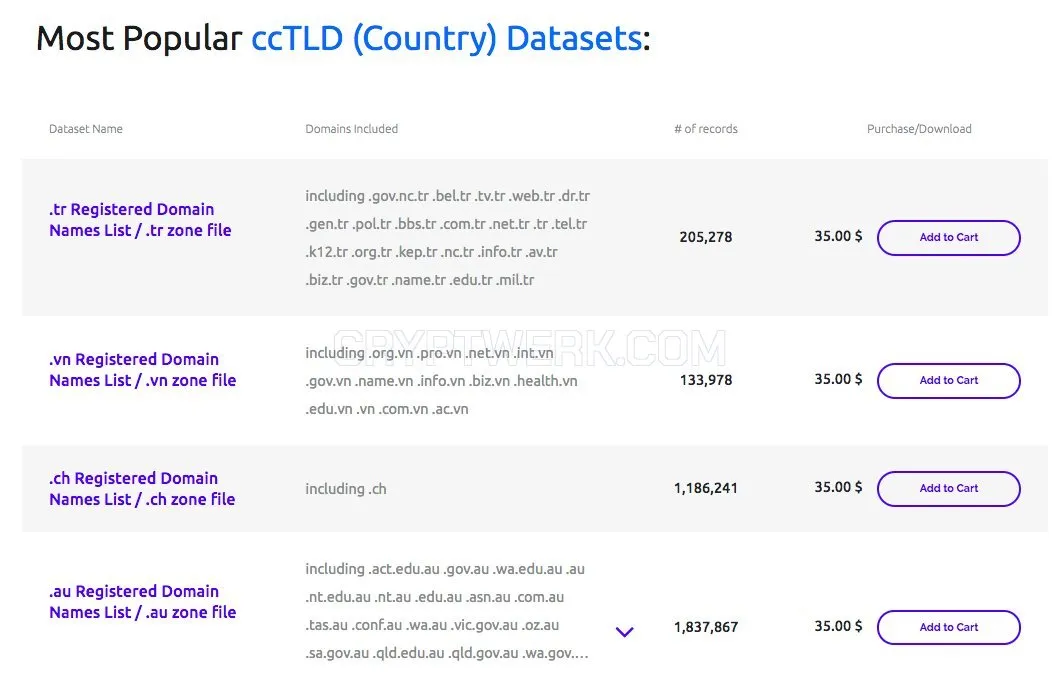Click the # of records column header
Viewport: 1061px width, 697px height.
point(706,129)
